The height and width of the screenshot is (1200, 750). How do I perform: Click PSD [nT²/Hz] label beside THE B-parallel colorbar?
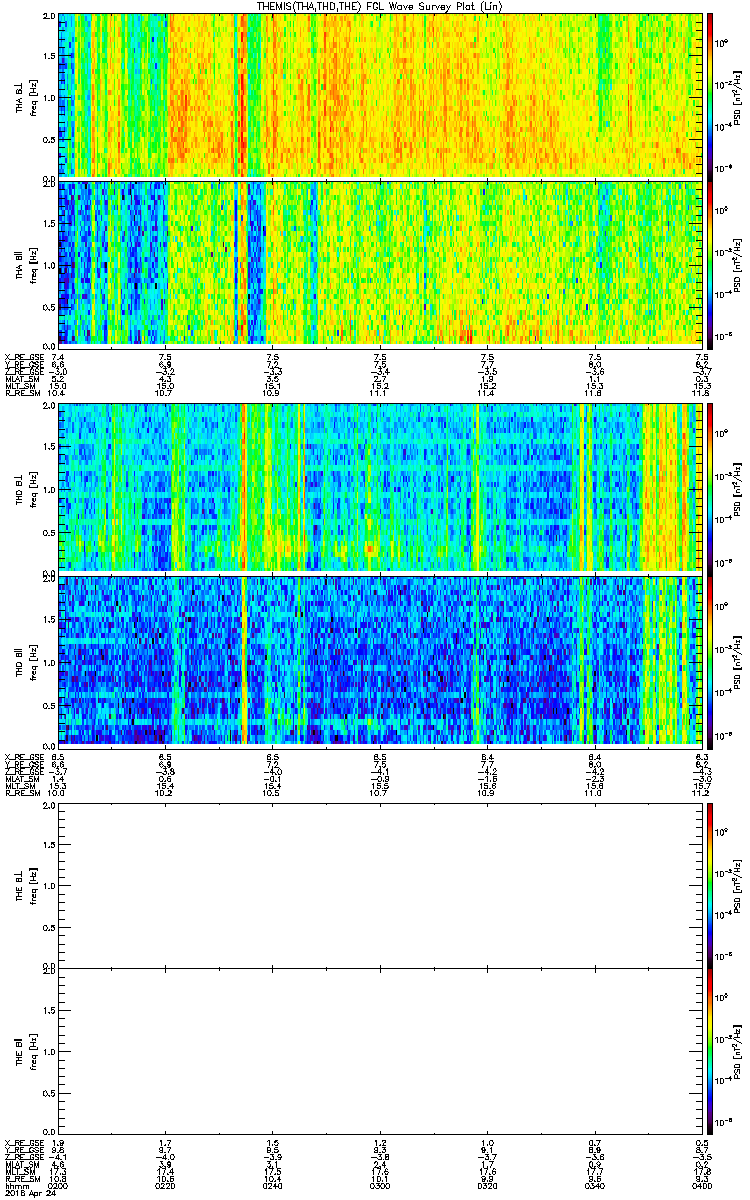point(738,1050)
